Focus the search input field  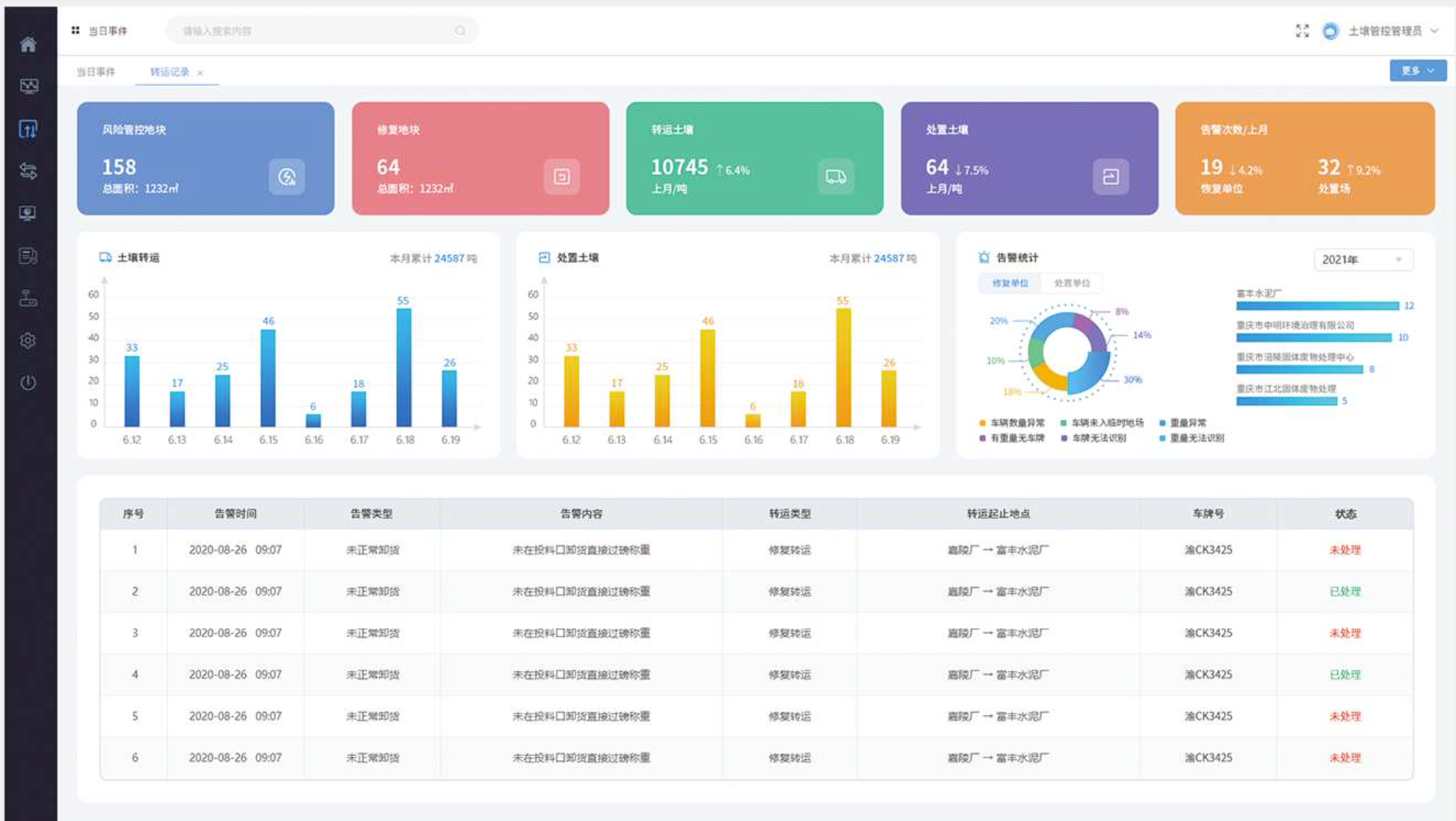tap(321, 31)
